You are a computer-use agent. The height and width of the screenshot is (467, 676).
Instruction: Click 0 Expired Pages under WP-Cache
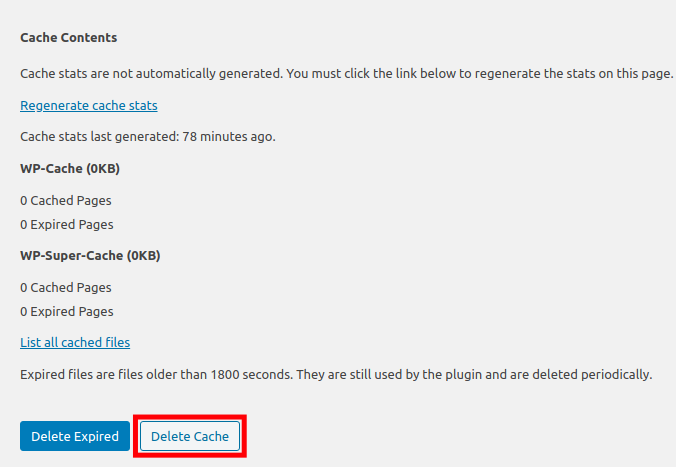67,224
